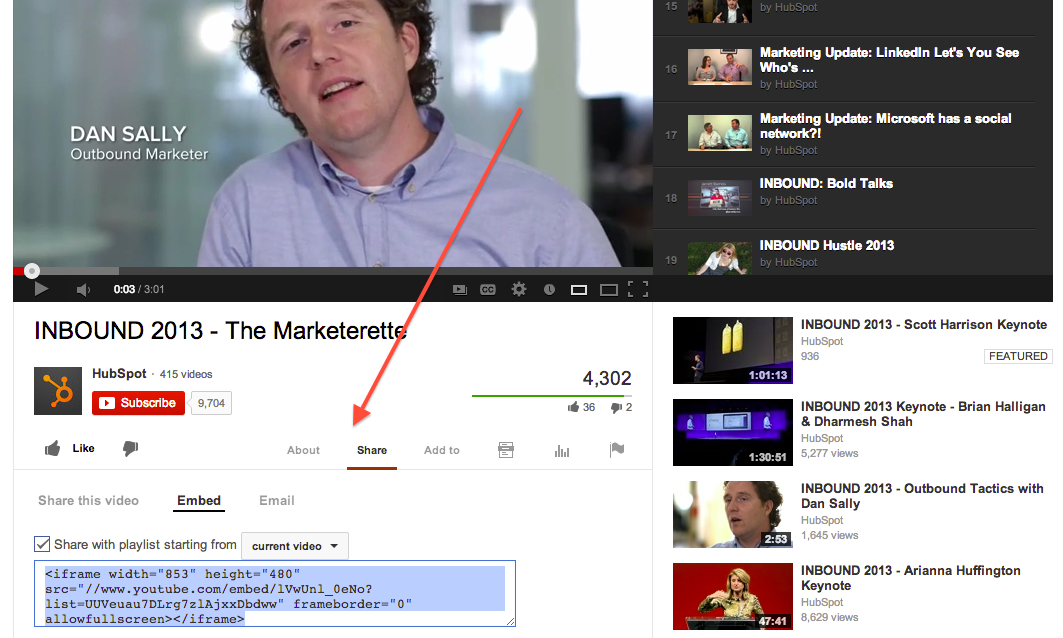Flag the video for reporting
The height and width of the screenshot is (638, 1063).
[617, 450]
